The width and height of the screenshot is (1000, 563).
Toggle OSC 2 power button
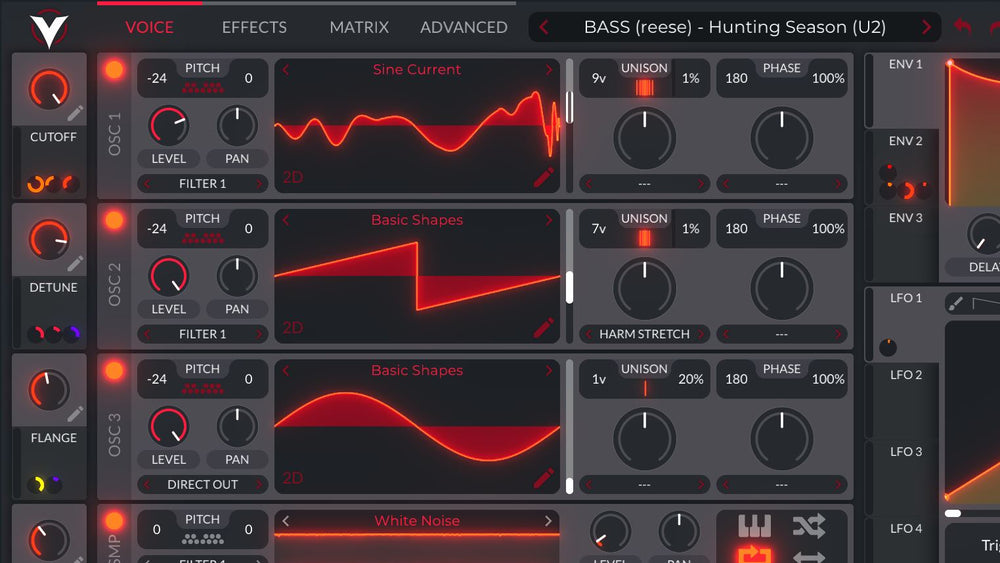tap(114, 220)
